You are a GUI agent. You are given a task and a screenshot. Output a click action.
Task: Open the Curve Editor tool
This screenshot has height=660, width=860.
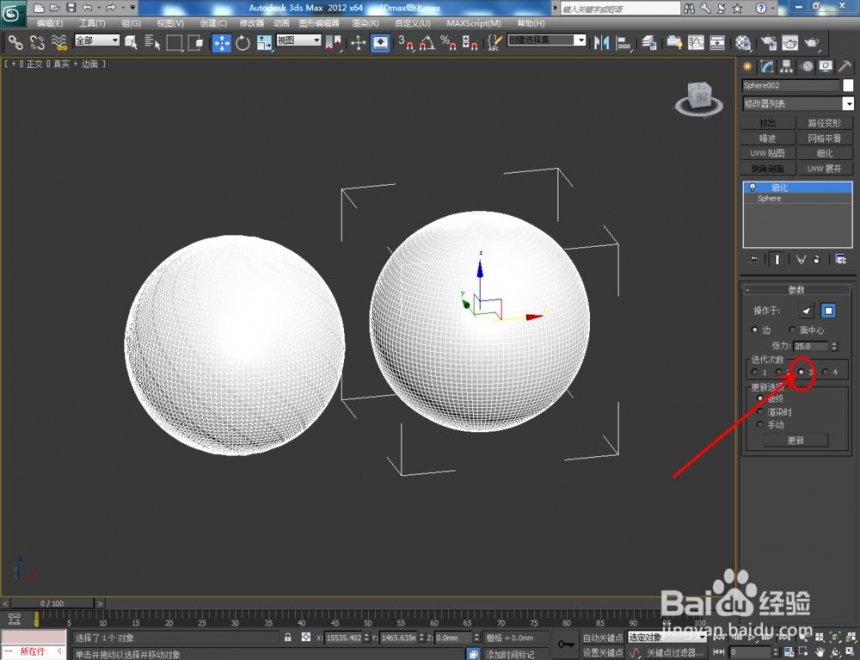(695, 43)
